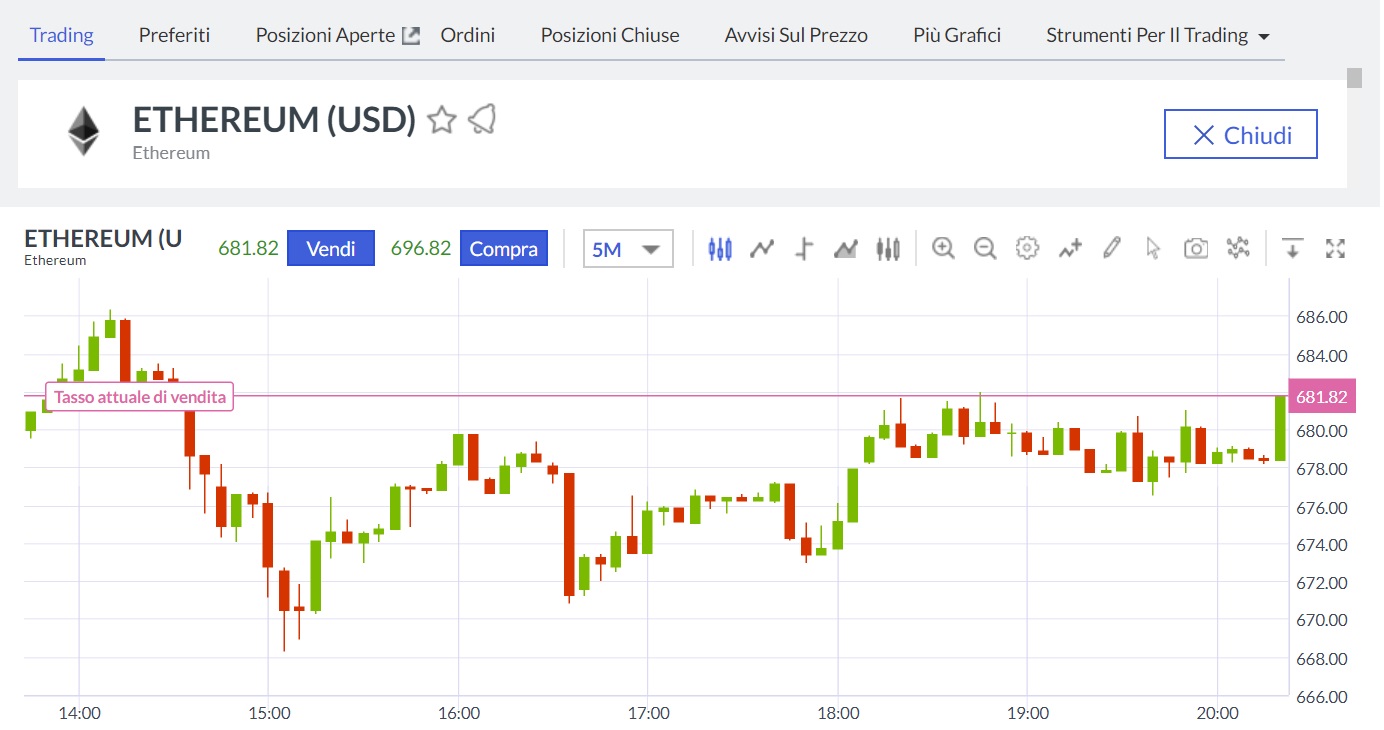Image resolution: width=1384 pixels, height=730 pixels.
Task: Switch to the Più Grafici tab
Action: click(957, 35)
